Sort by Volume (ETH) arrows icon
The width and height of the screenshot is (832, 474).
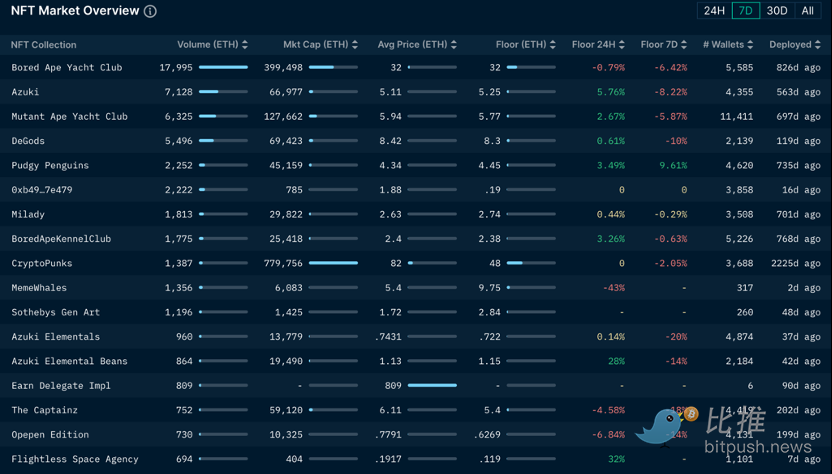click(245, 45)
